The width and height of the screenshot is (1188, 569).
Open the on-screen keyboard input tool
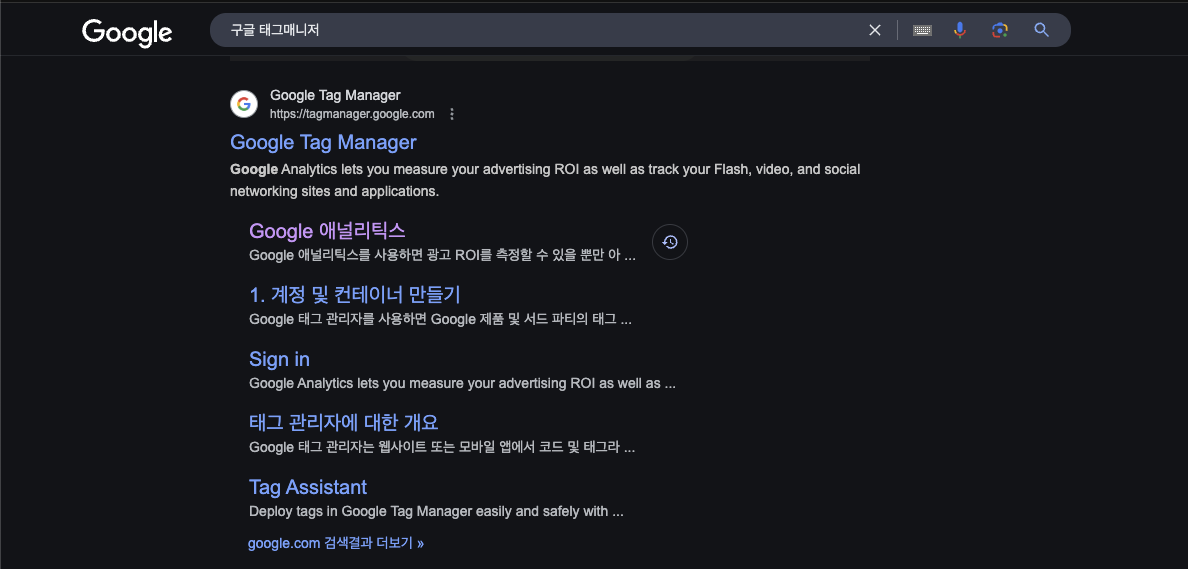pos(922,30)
